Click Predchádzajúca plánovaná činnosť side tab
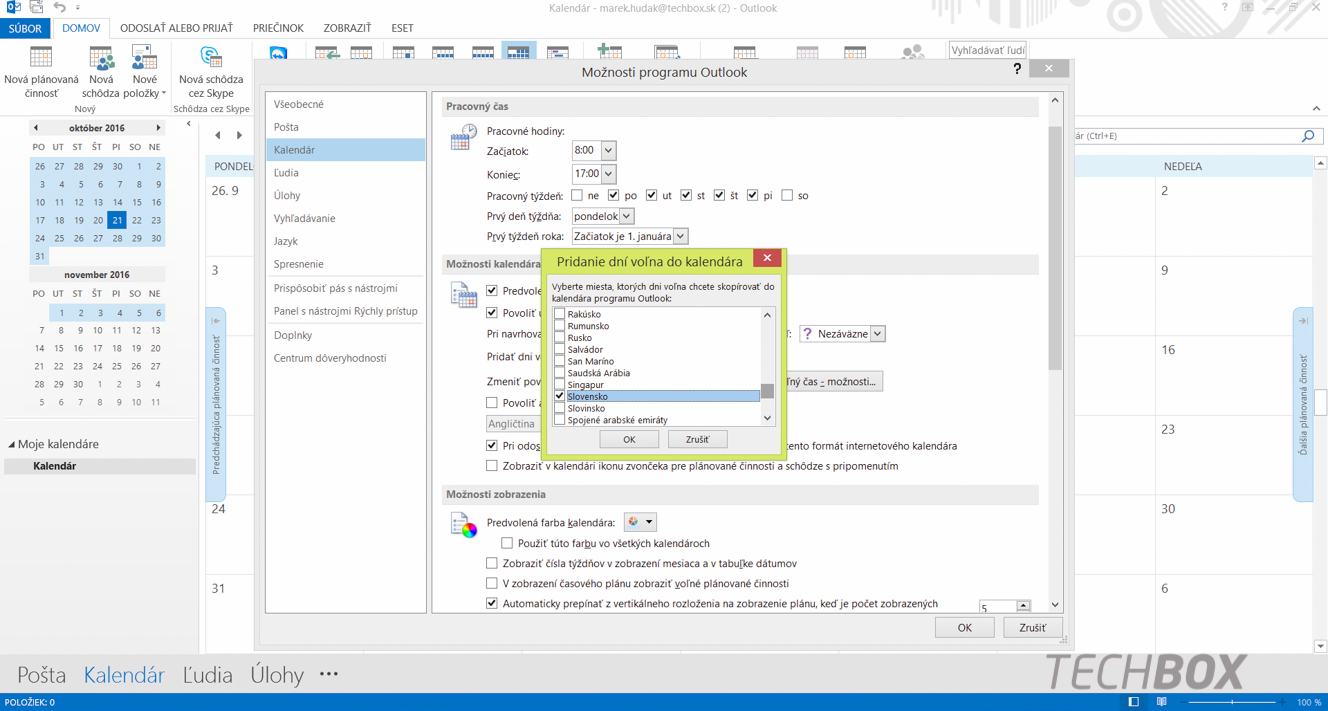Viewport: 1328px width, 711px height. click(216, 405)
